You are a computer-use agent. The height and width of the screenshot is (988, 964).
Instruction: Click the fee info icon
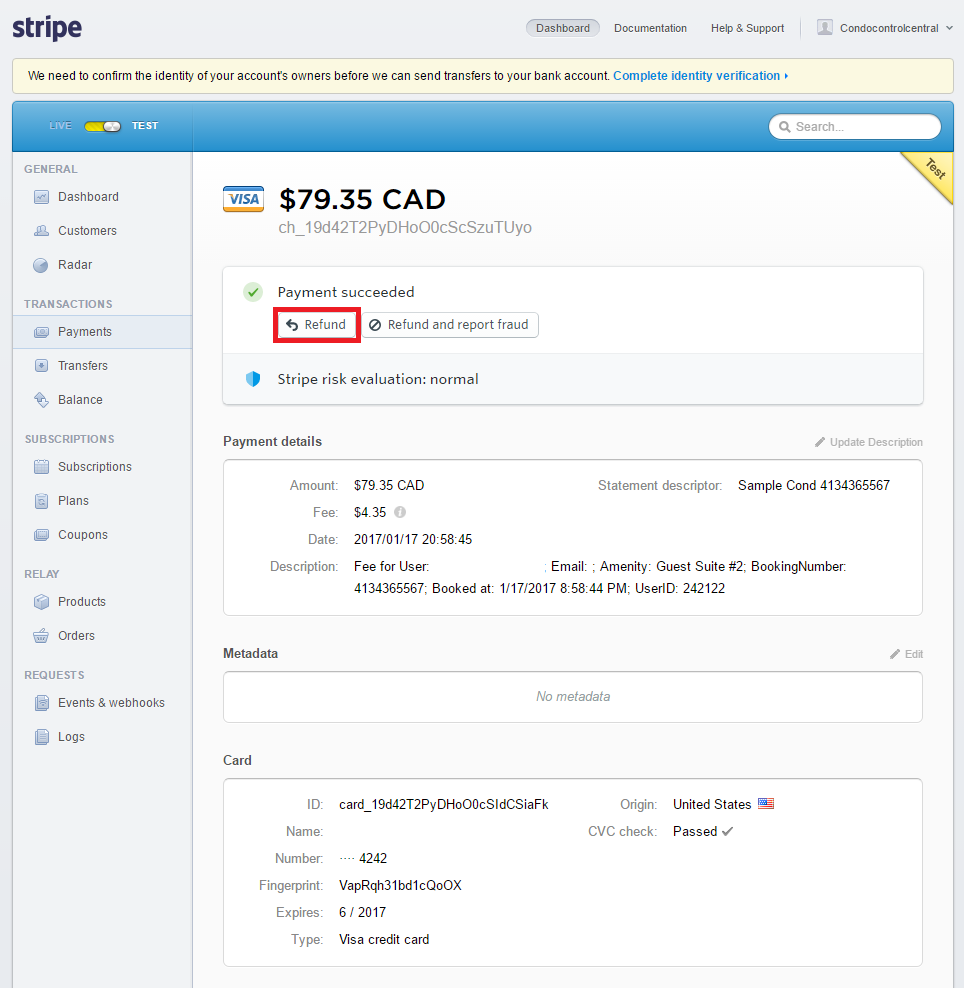coord(400,512)
